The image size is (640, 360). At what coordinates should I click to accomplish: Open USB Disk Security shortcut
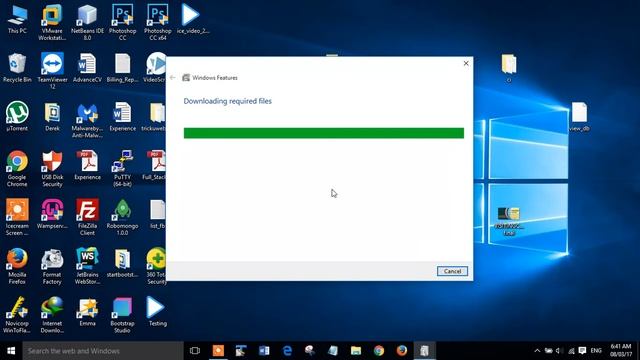(52, 169)
